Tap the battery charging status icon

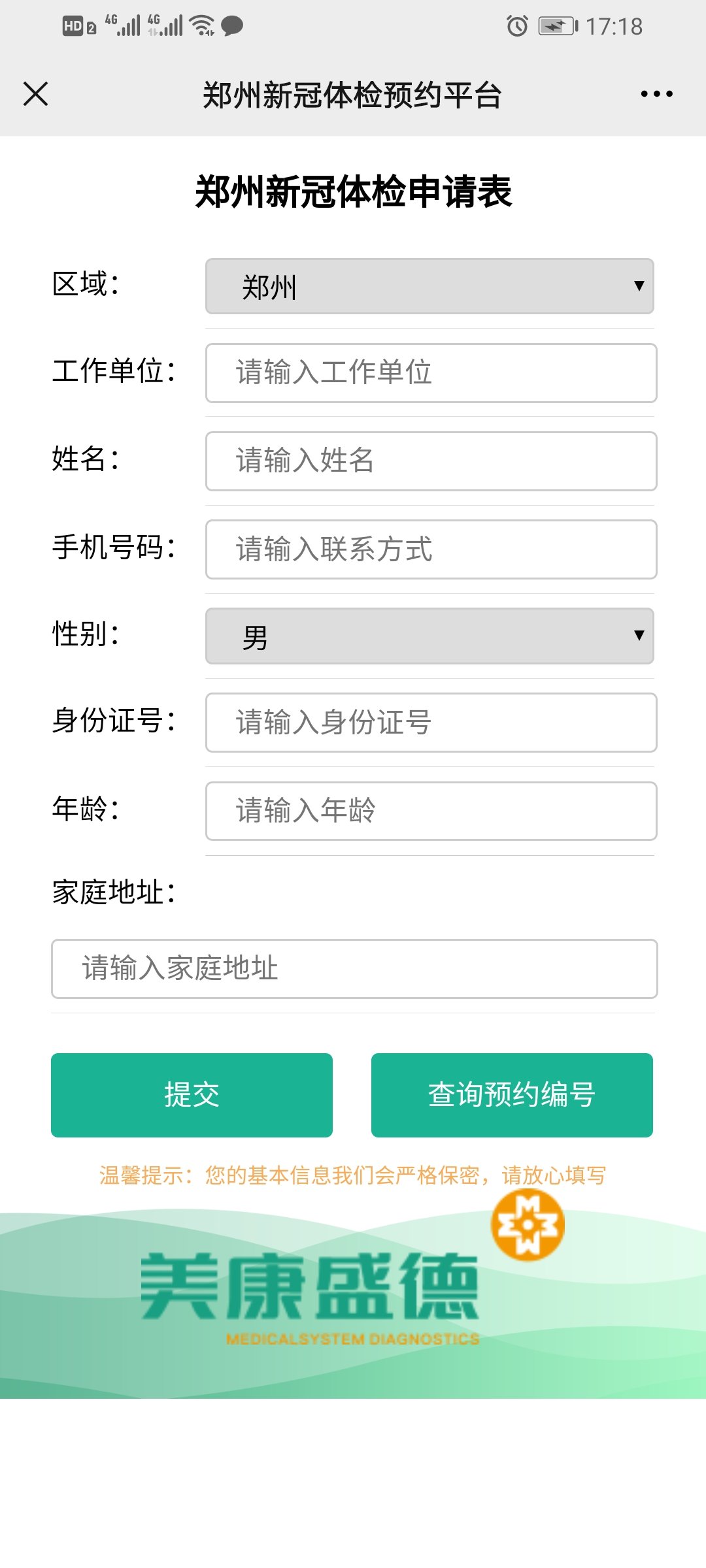pyautogui.click(x=558, y=26)
